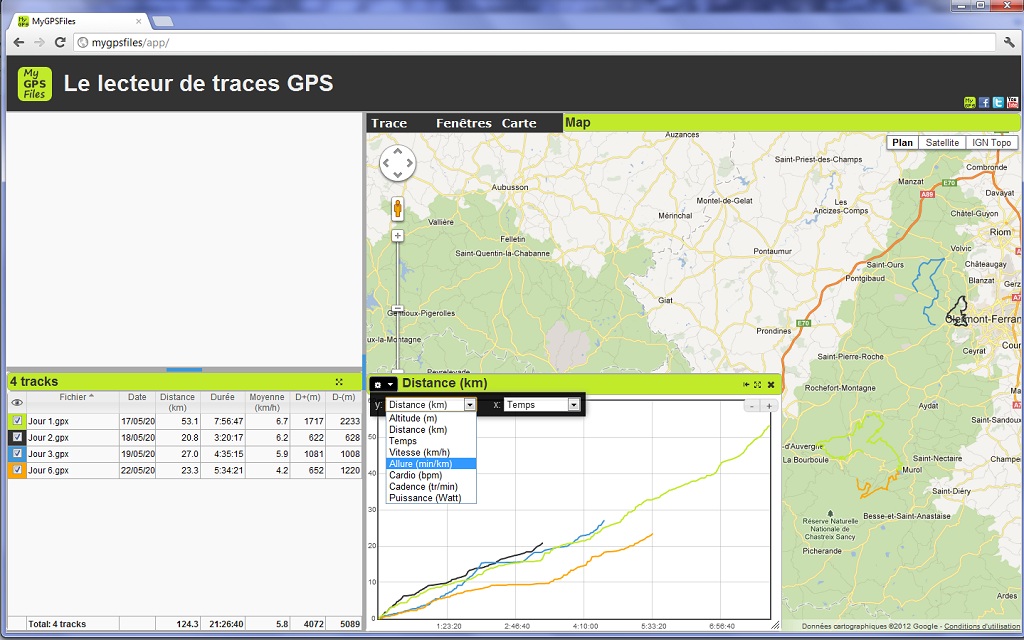The width and height of the screenshot is (1024, 640).
Task: Reload the page with the refresh icon
Action: click(60, 42)
